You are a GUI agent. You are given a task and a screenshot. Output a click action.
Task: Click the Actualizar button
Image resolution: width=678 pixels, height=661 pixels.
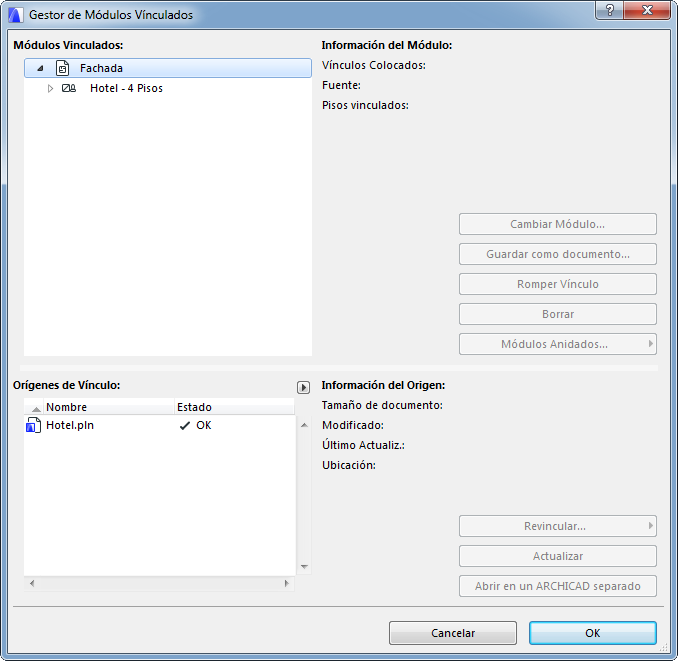coord(558,556)
